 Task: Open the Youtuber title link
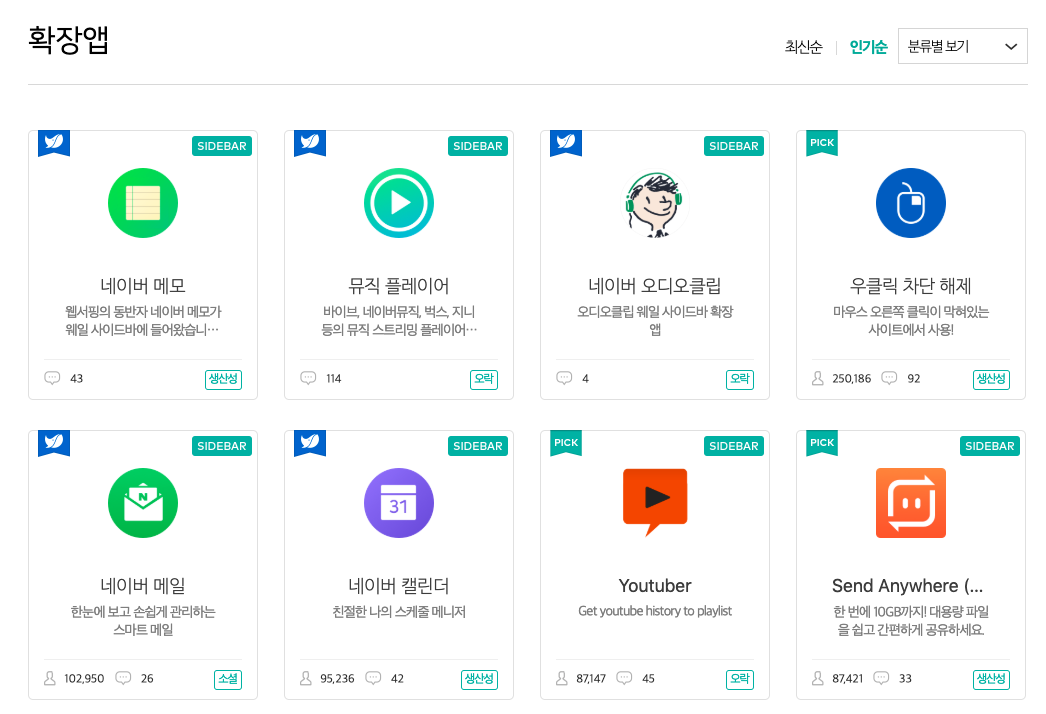[654, 586]
